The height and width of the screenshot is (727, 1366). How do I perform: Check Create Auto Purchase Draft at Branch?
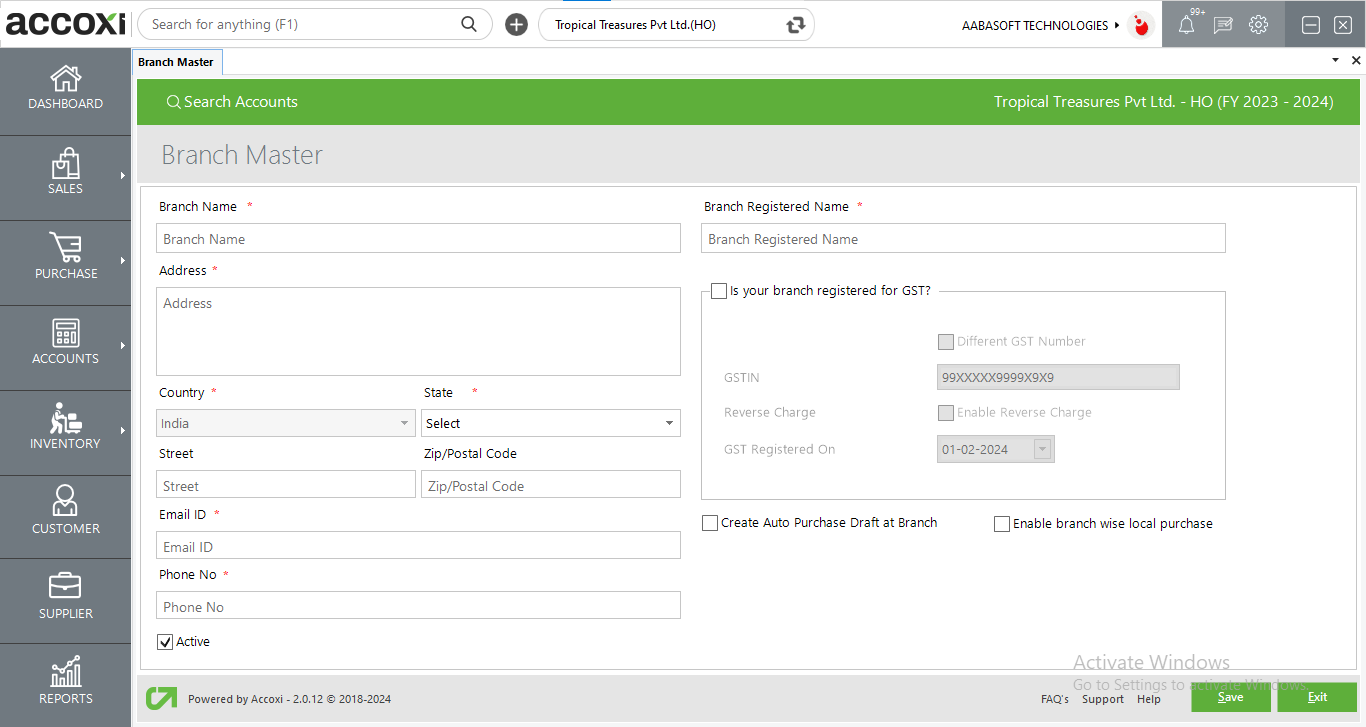[710, 523]
